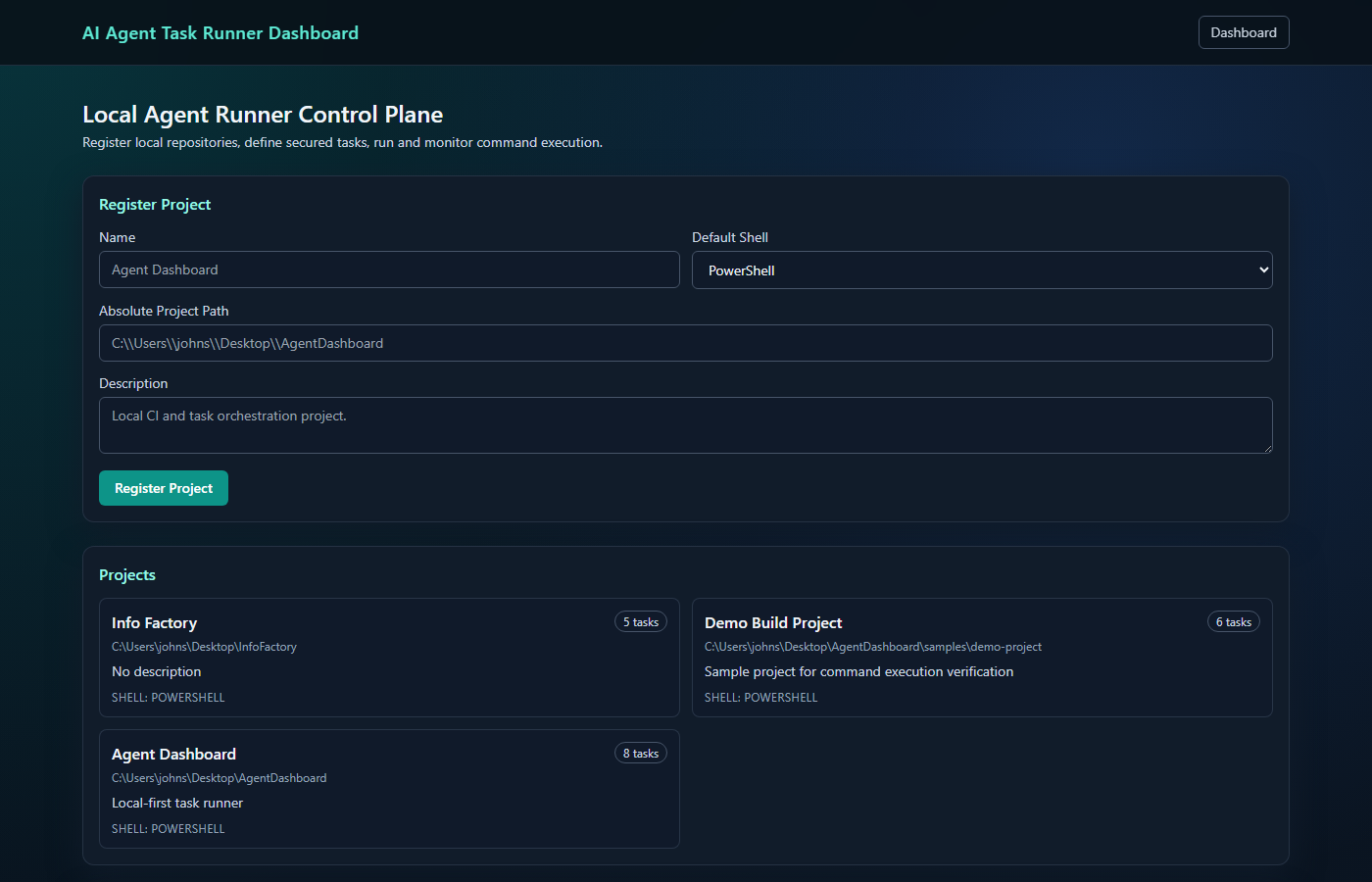Click the 6 tasks badge on Demo Build Project
The height and width of the screenshot is (882, 1372).
1233,621
